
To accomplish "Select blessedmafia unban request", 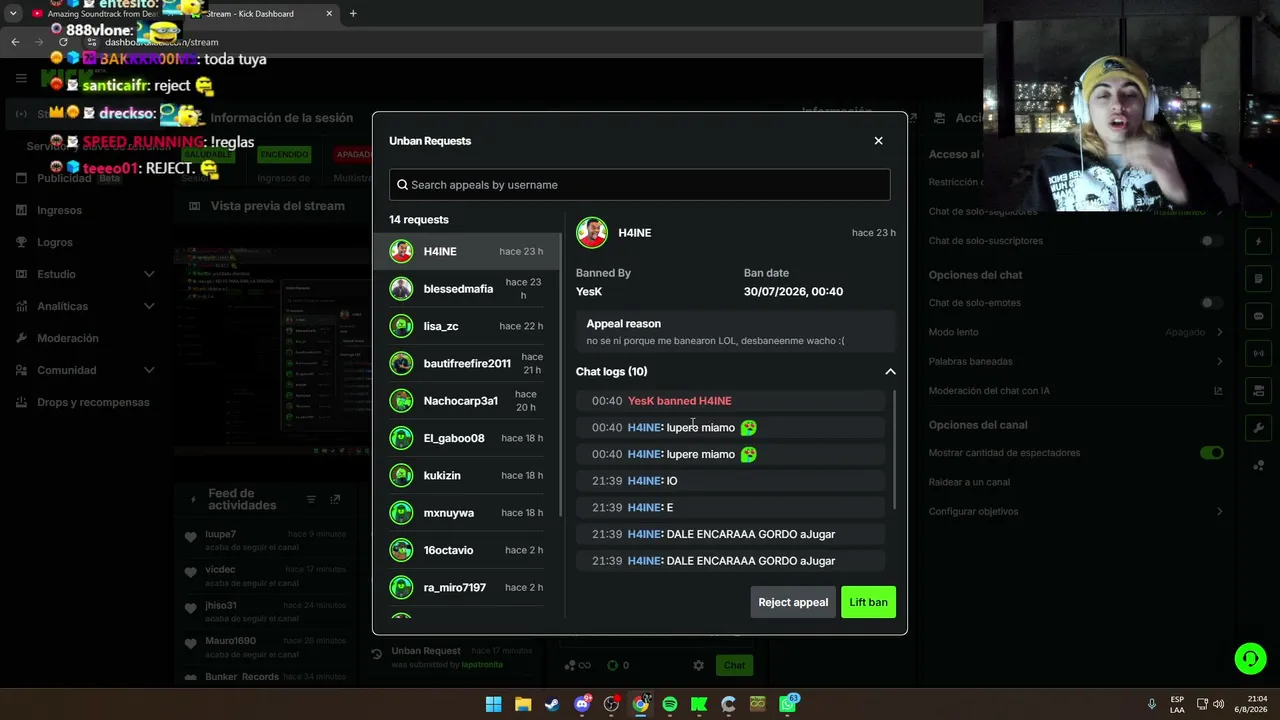I will coord(467,289).
